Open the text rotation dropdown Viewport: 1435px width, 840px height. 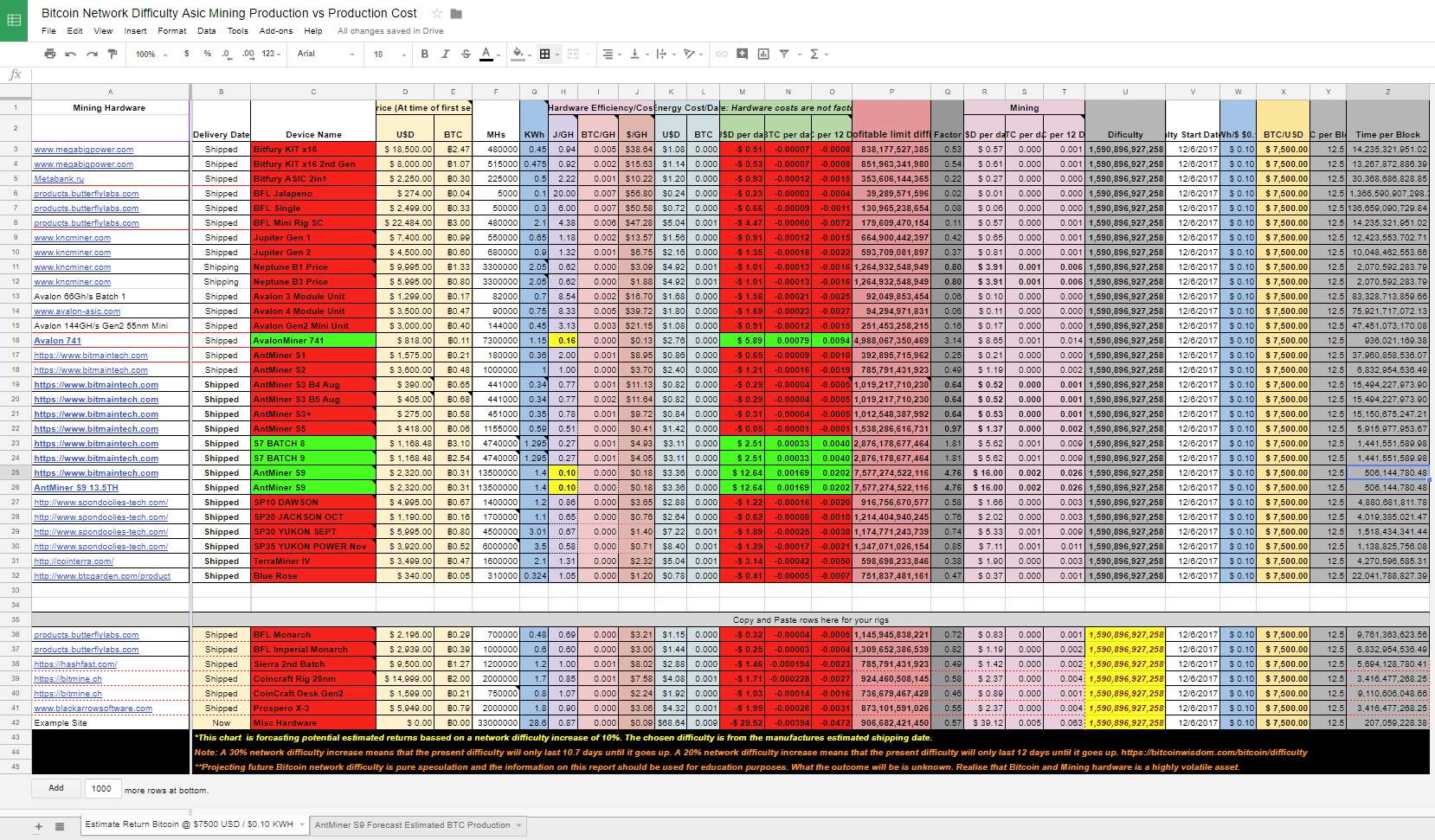(692, 54)
